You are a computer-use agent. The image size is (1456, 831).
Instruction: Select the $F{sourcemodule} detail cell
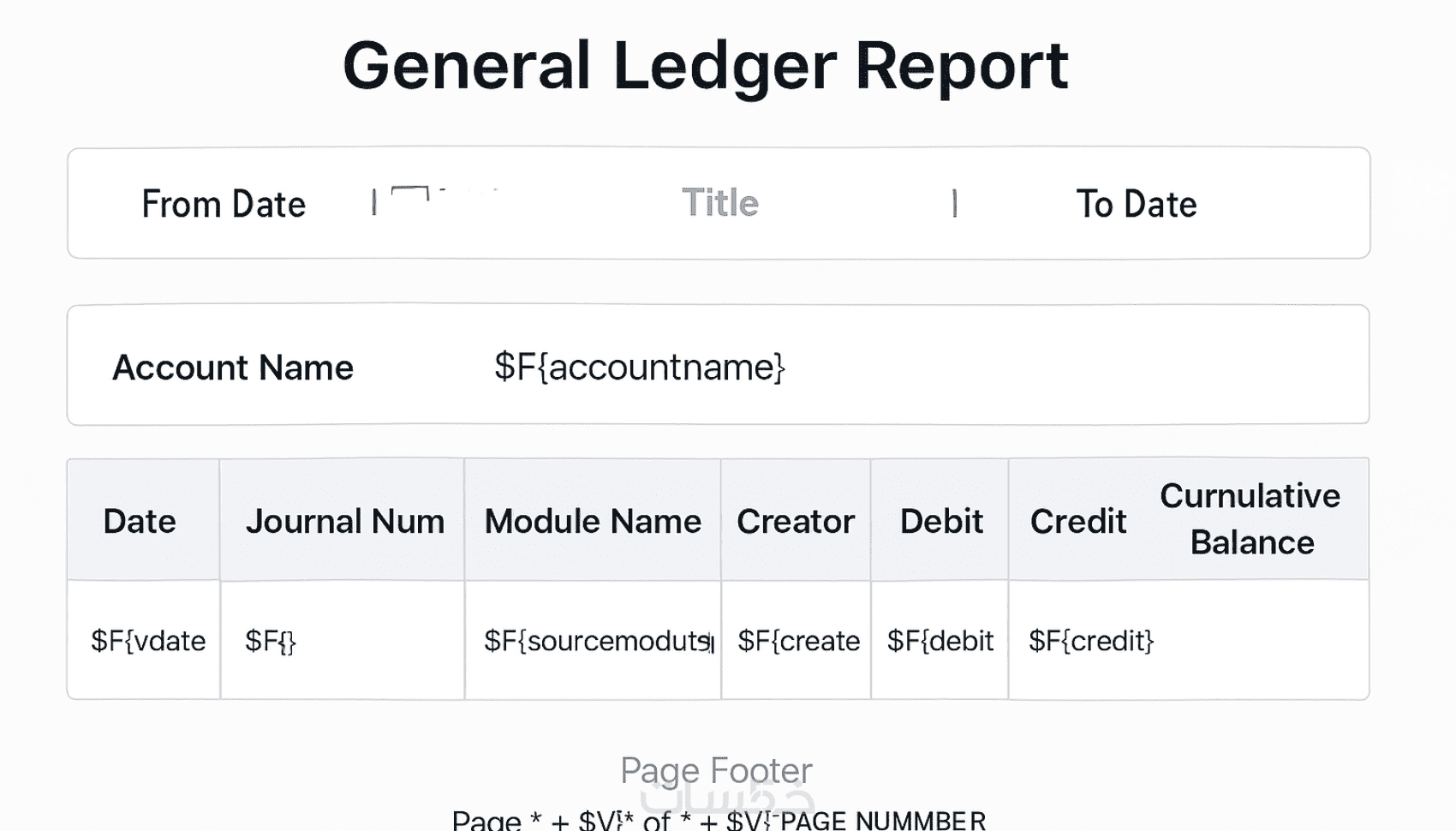[597, 641]
